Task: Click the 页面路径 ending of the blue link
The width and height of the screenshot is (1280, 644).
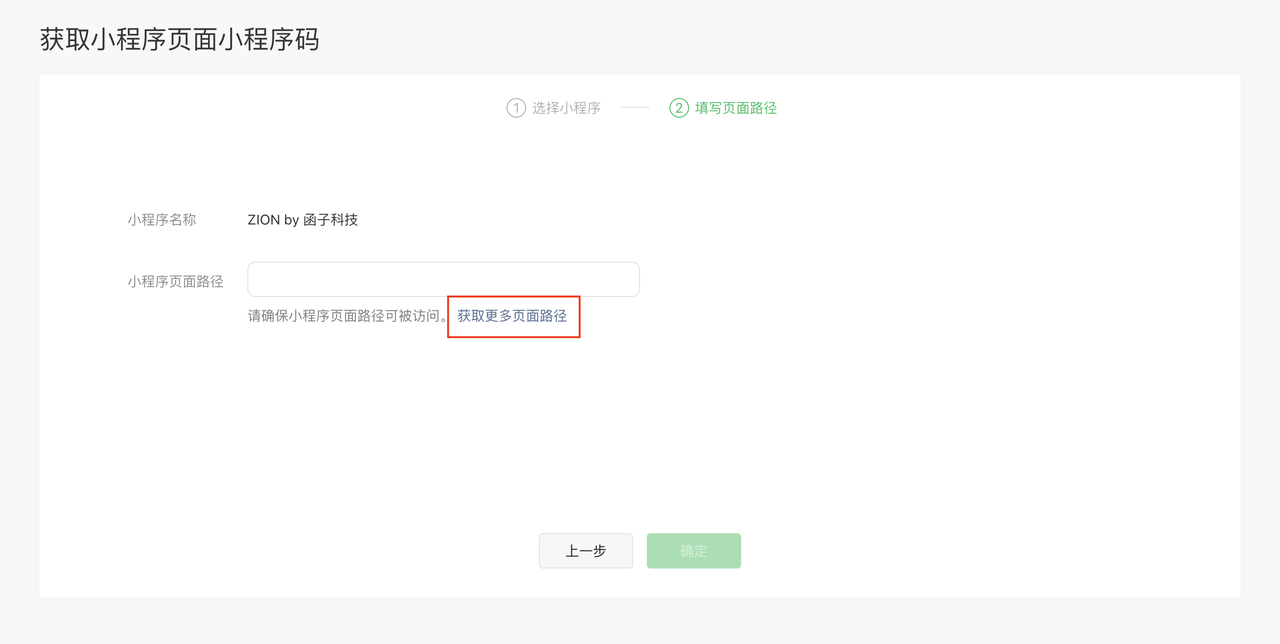Action: click(540, 316)
